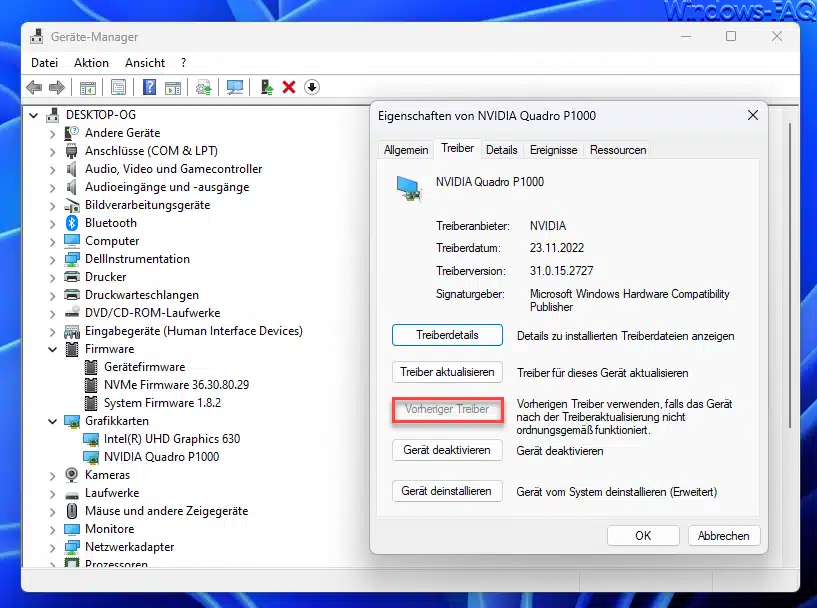Viewport: 817px width, 608px height.
Task: Open the ? help menu
Action: 183,63
